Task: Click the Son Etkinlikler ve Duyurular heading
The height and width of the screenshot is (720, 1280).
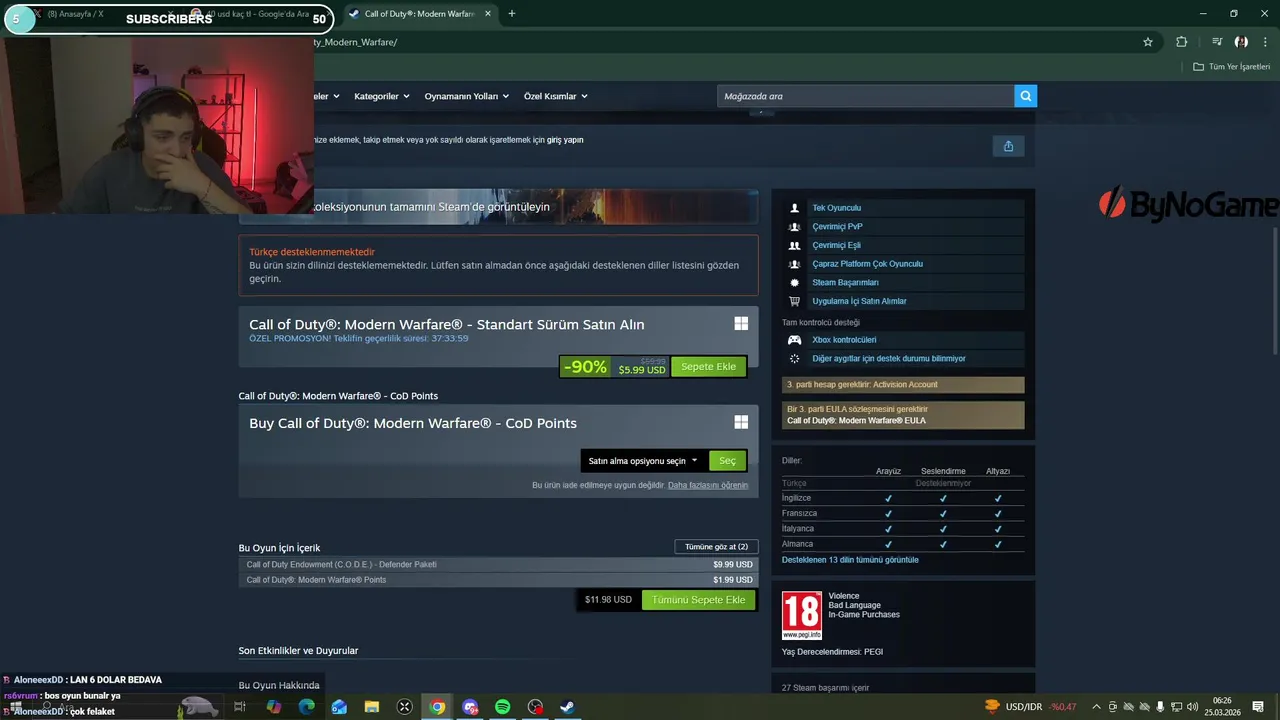Action: click(x=298, y=651)
